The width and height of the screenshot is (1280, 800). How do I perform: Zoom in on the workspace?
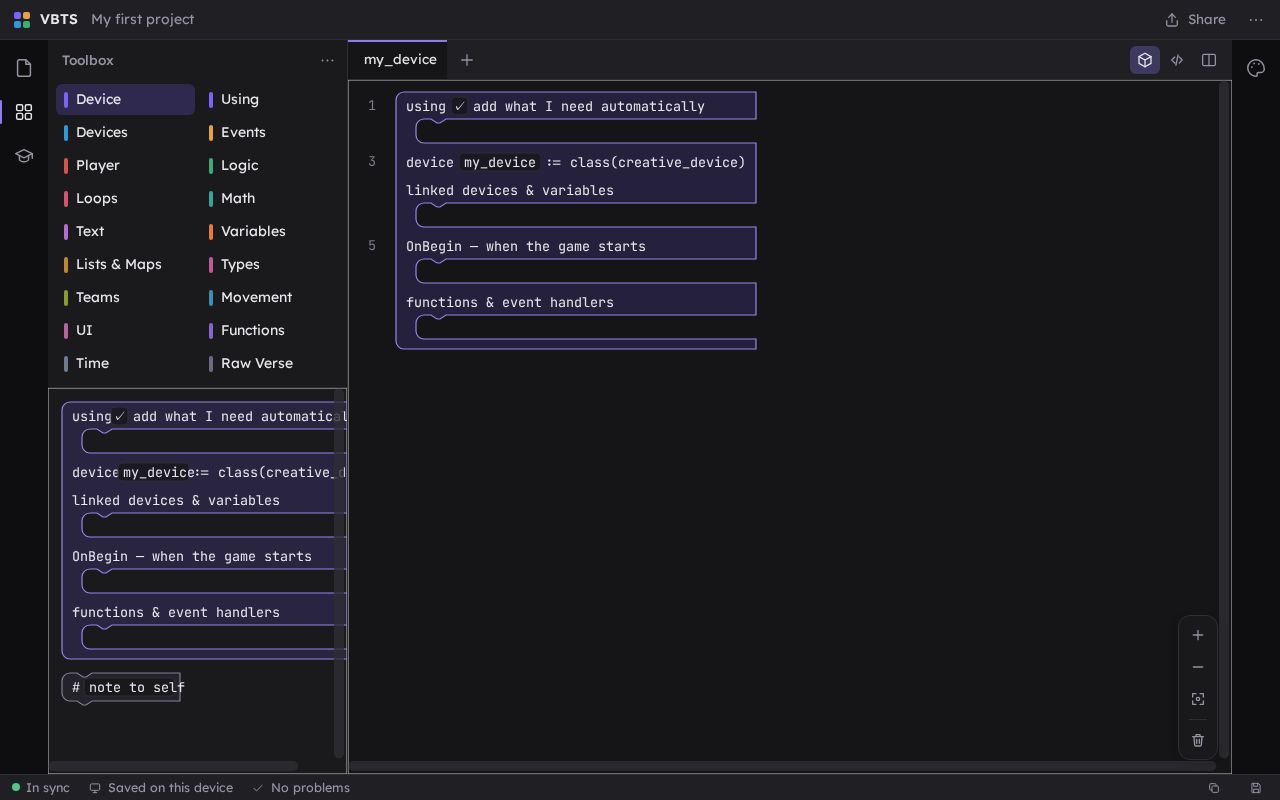[x=1198, y=635]
